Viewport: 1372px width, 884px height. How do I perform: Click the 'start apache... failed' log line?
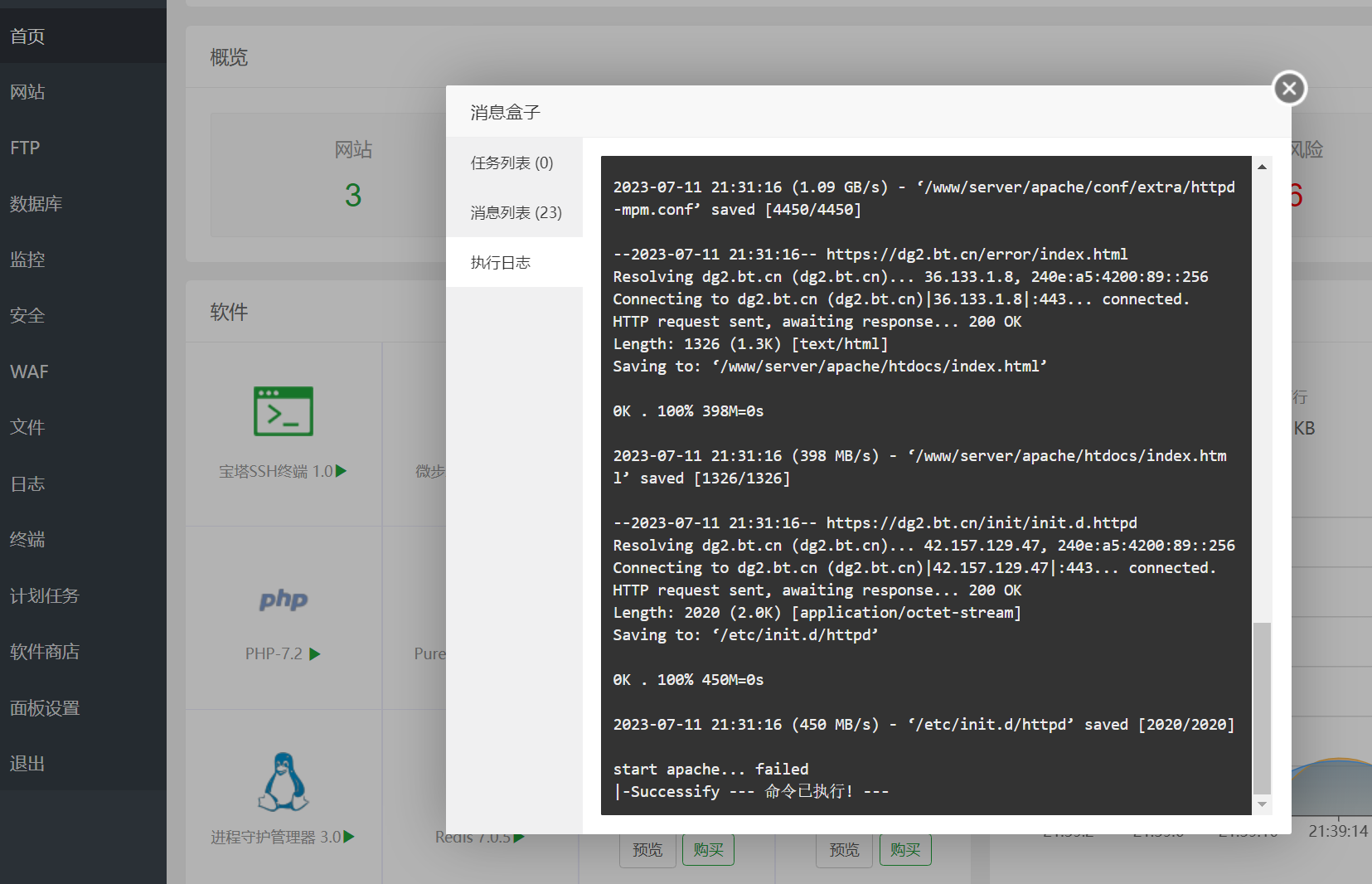click(x=710, y=770)
